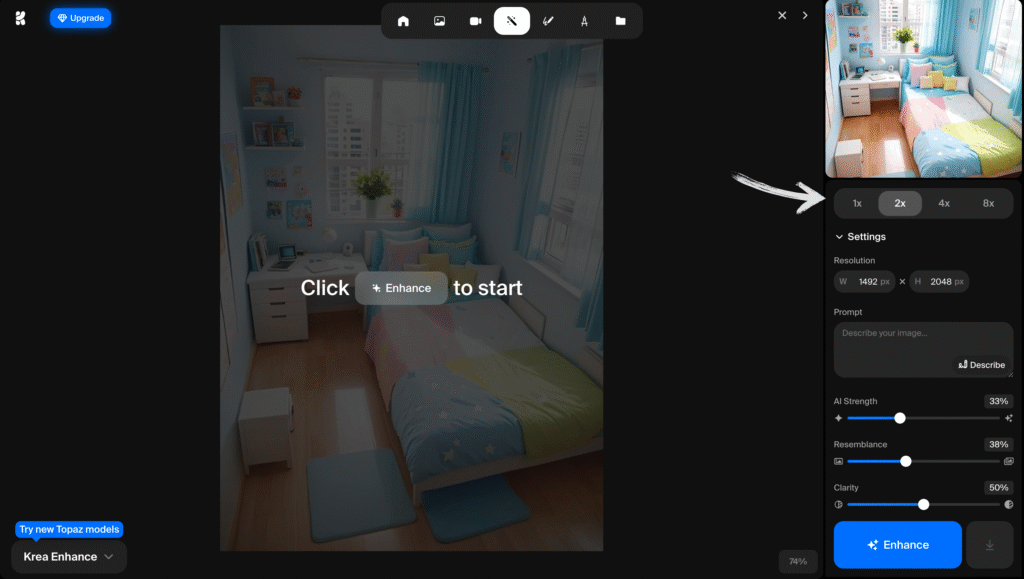This screenshot has width=1024, height=579.
Task: Expand the right side panel arrow
Action: (x=805, y=15)
